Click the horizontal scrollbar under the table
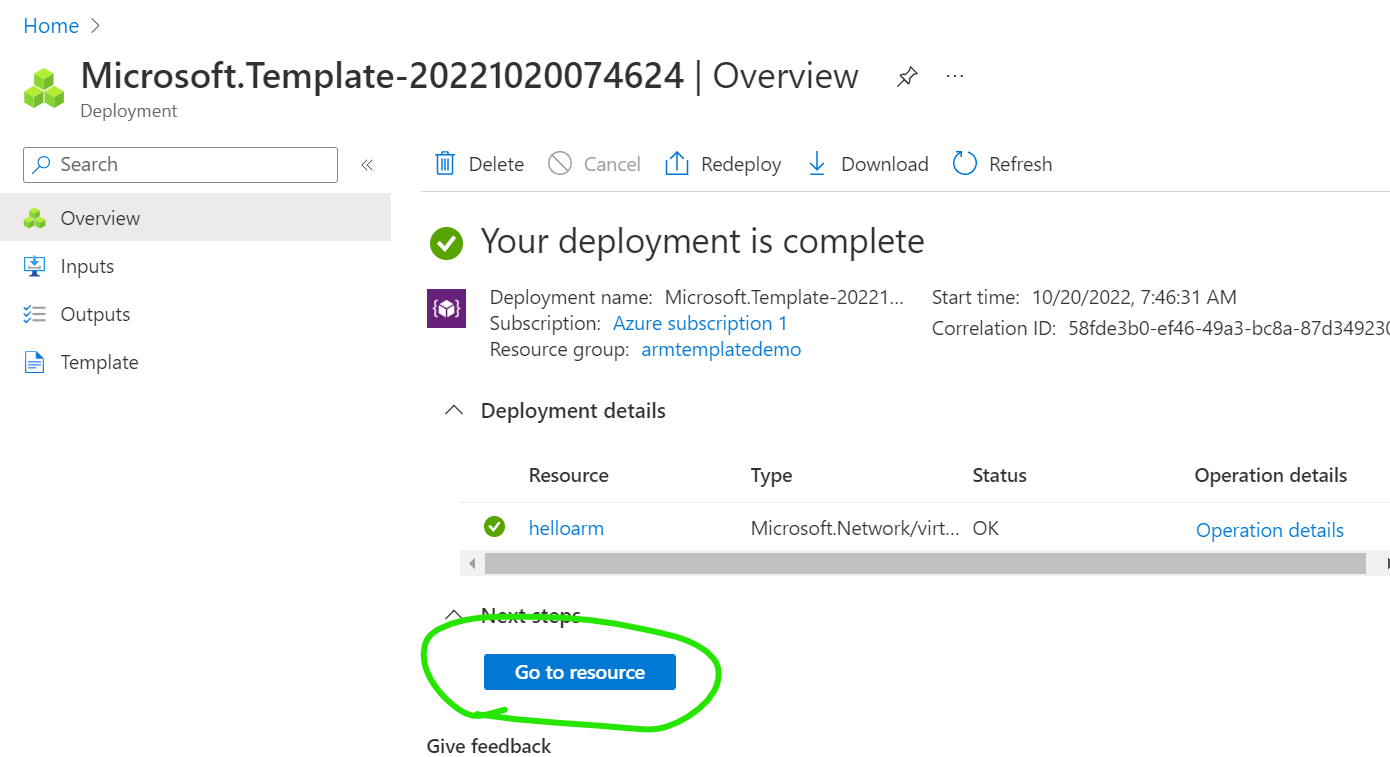 [925, 563]
